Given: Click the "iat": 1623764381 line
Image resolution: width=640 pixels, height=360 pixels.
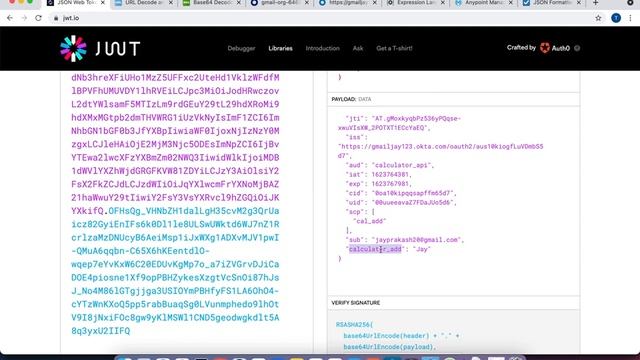Looking at the screenshot, I should coord(379,175).
